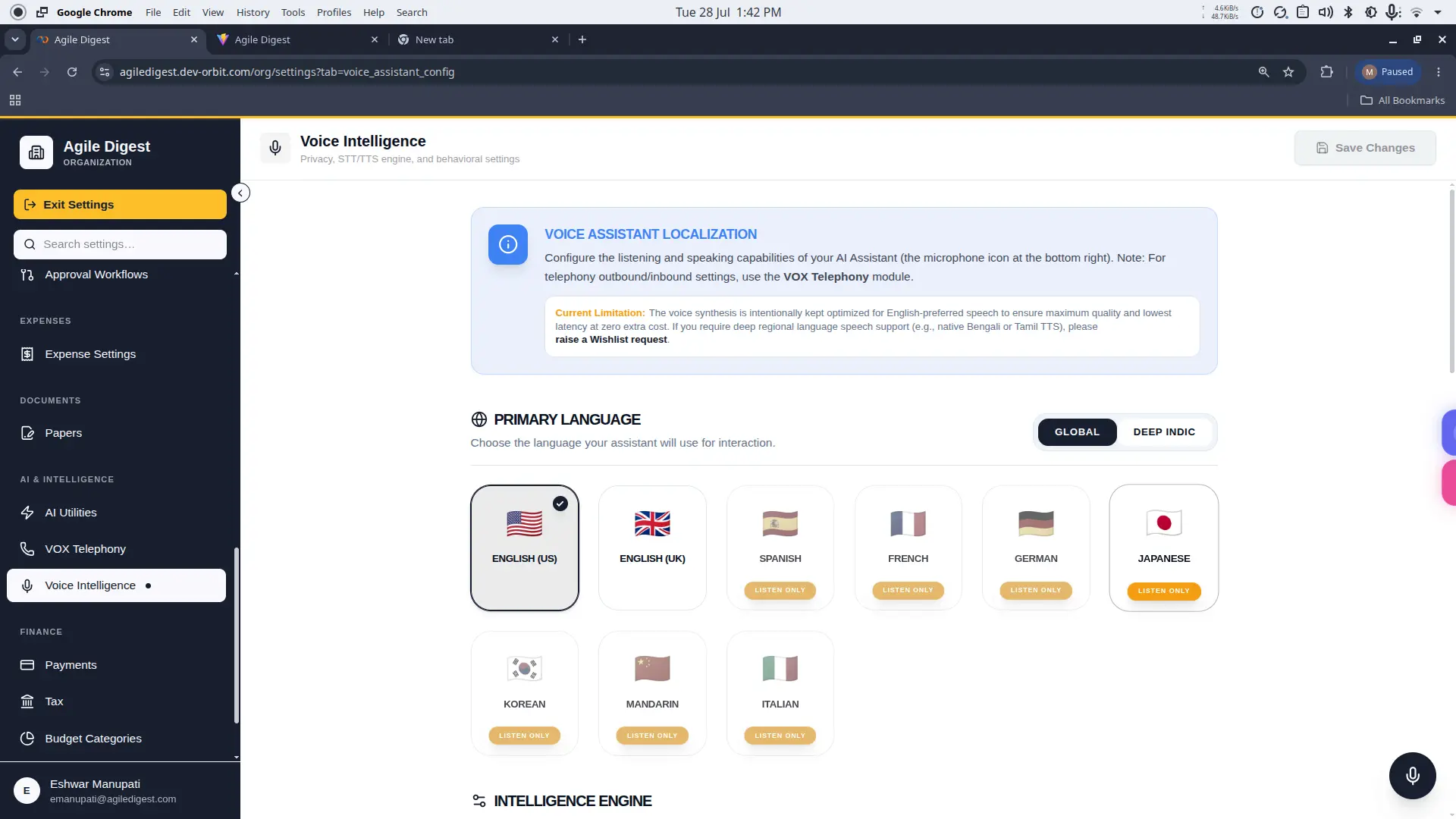Click the Expense Settings sidebar icon
The width and height of the screenshot is (1456, 819).
[27, 354]
